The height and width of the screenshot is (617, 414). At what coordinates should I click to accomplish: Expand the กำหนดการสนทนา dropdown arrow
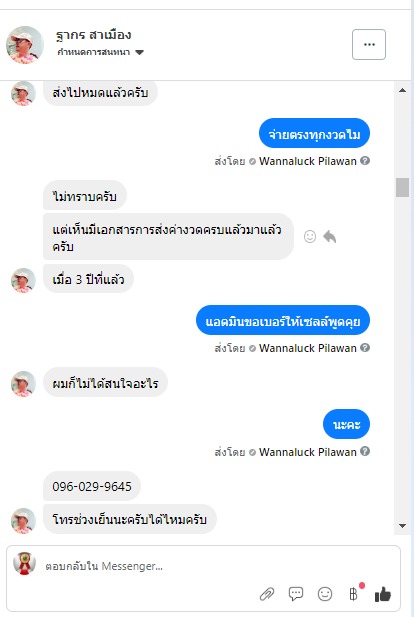139,52
